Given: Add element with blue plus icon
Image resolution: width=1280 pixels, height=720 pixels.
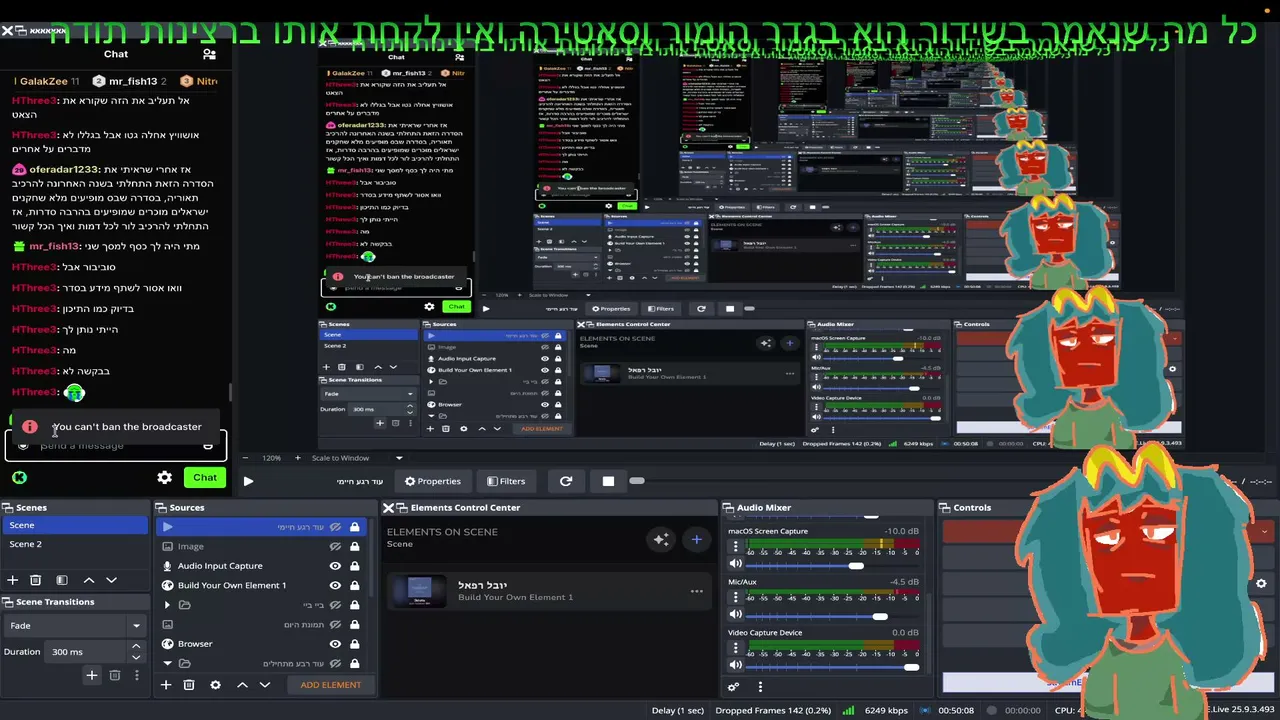Looking at the screenshot, I should coord(697,540).
